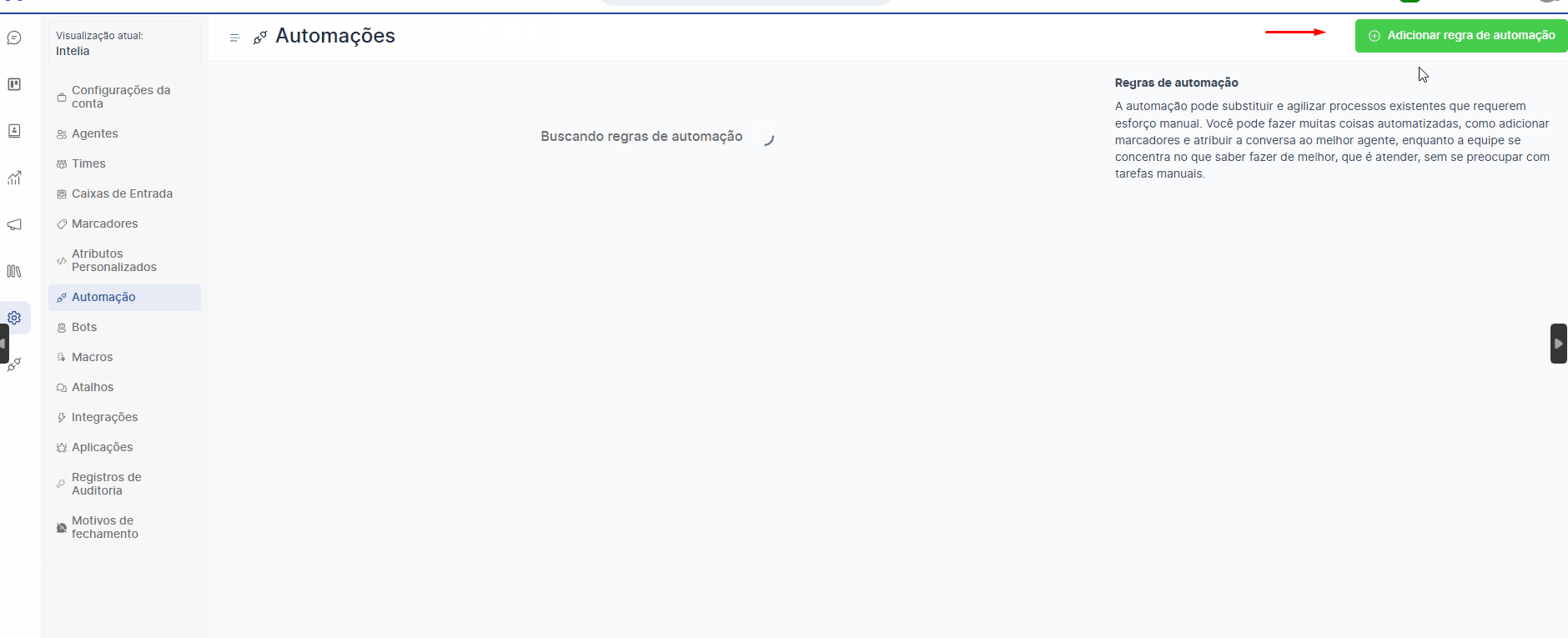Image resolution: width=1568 pixels, height=638 pixels.
Task: Open the Macros settings page
Action: pos(92,357)
